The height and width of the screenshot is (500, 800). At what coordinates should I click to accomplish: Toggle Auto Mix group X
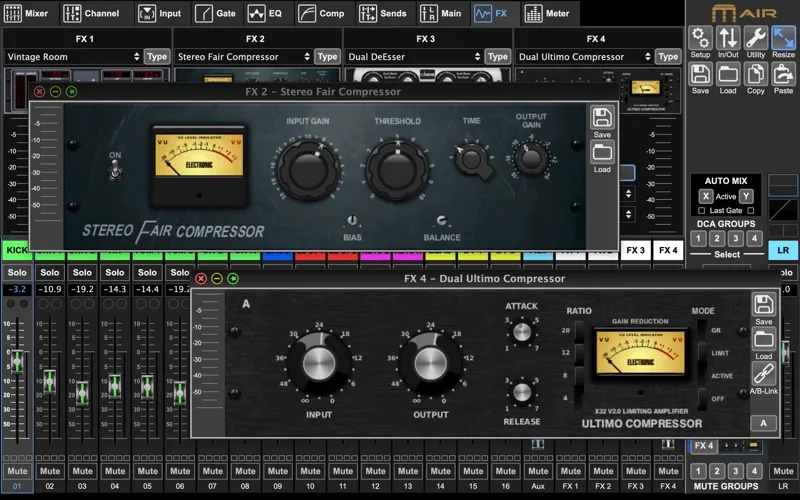(705, 196)
